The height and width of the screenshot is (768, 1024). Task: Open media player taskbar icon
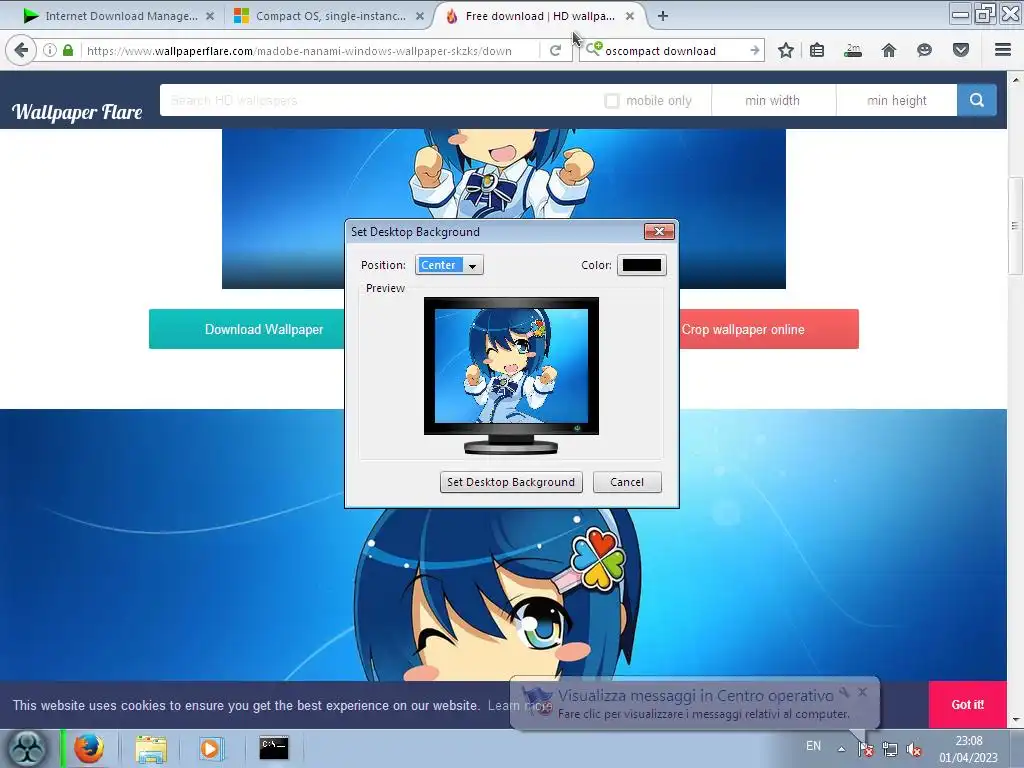[210, 748]
